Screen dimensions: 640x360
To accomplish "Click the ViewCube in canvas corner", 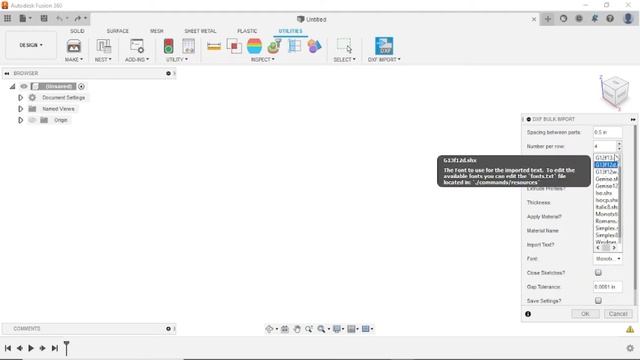I will [615, 91].
